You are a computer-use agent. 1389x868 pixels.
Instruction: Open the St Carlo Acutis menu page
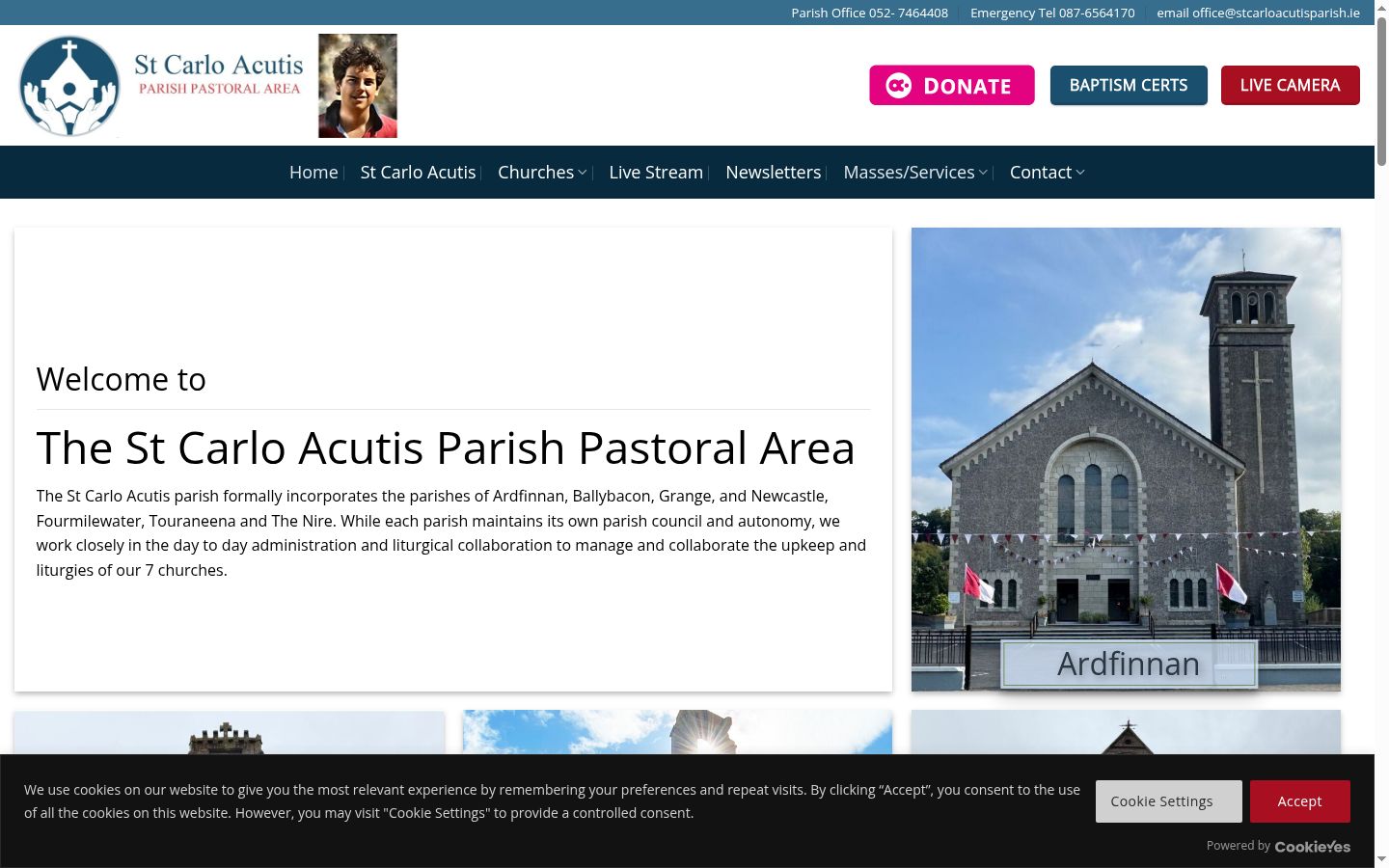coord(418,172)
